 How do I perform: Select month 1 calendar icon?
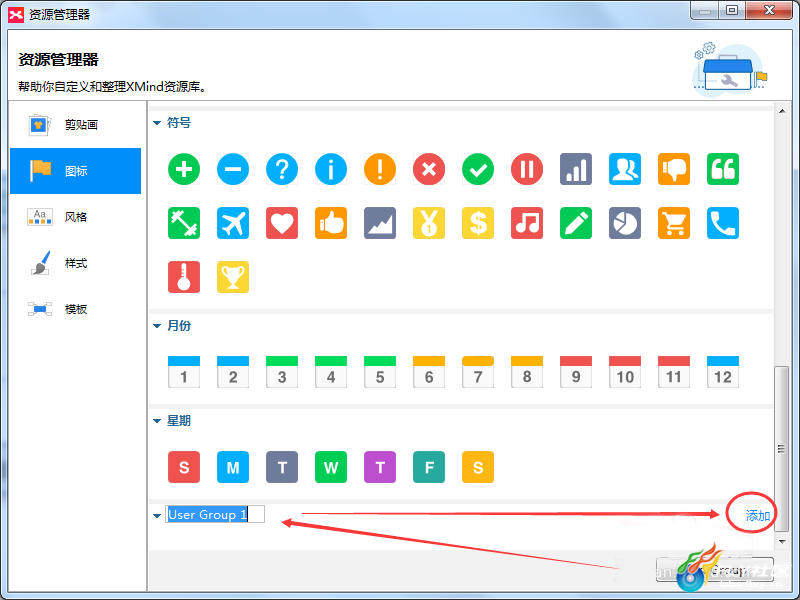(x=184, y=372)
